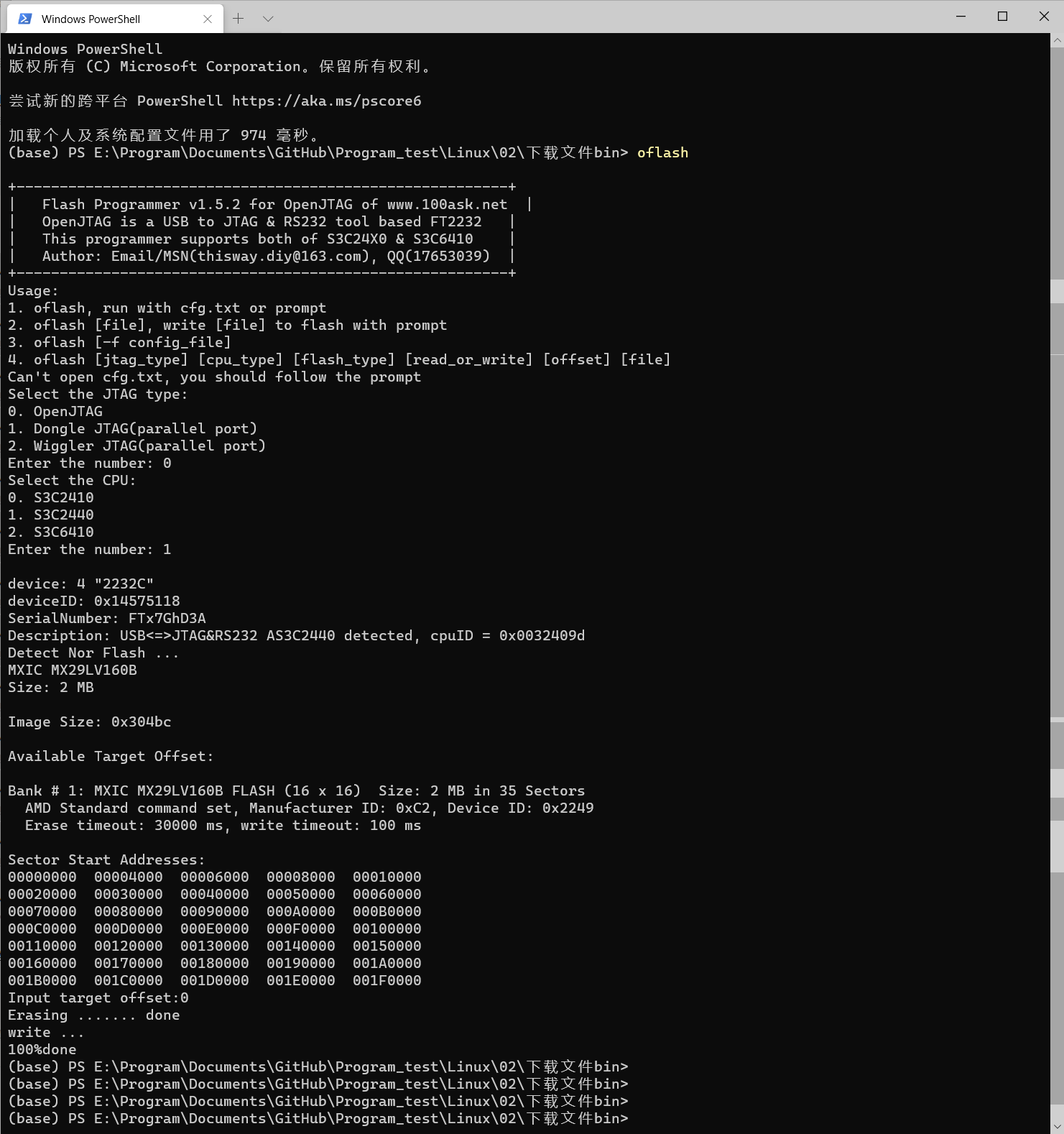This screenshot has width=1064, height=1134.
Task: Click the 'Erasing ....... done' line
Action: 94,1015
